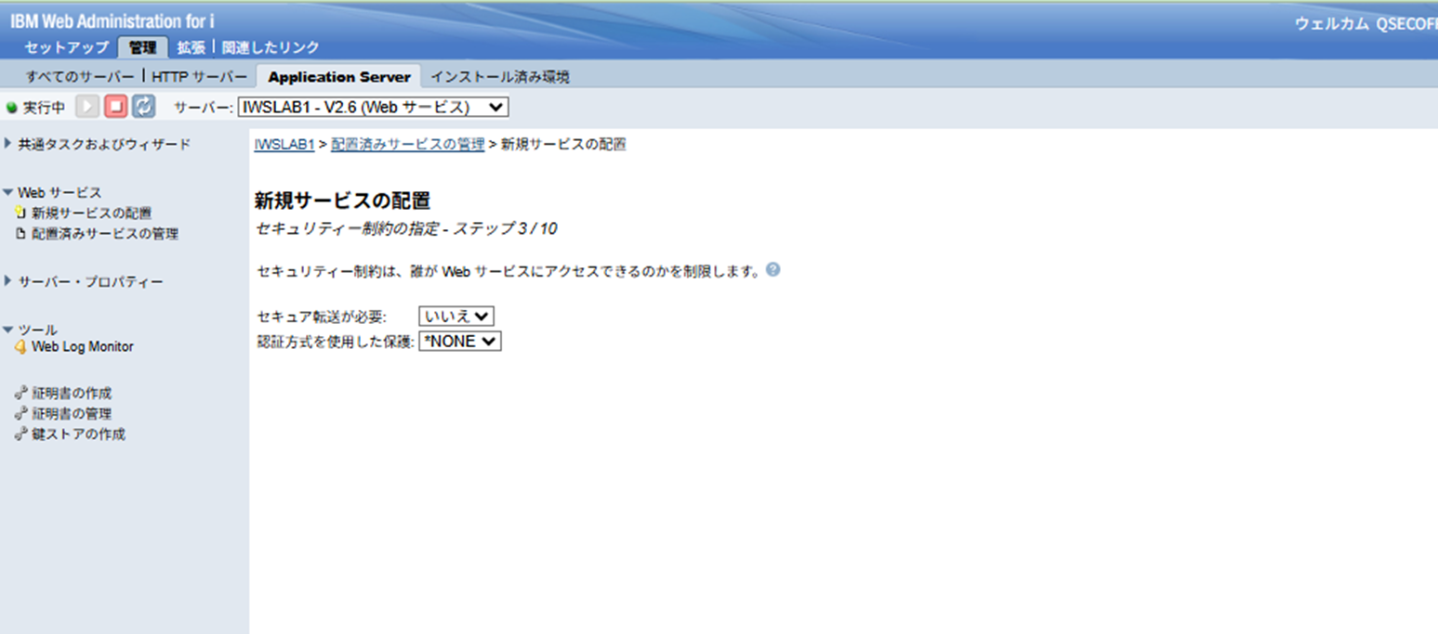This screenshot has width=1438, height=634.
Task: Open Web Log Monitor link
Action: tap(82, 347)
